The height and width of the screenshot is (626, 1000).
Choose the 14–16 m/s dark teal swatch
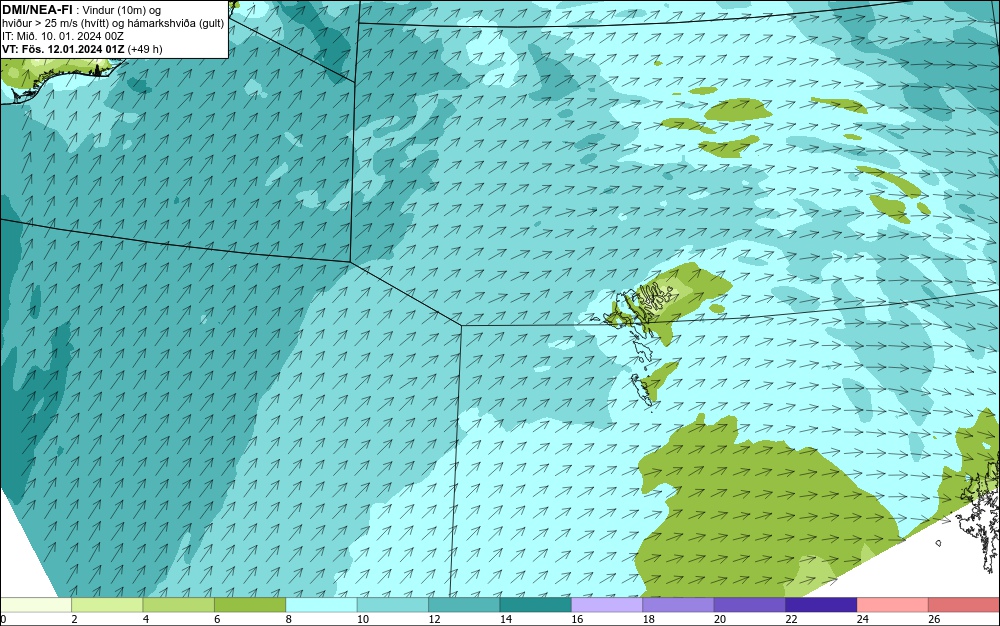[x=536, y=605]
